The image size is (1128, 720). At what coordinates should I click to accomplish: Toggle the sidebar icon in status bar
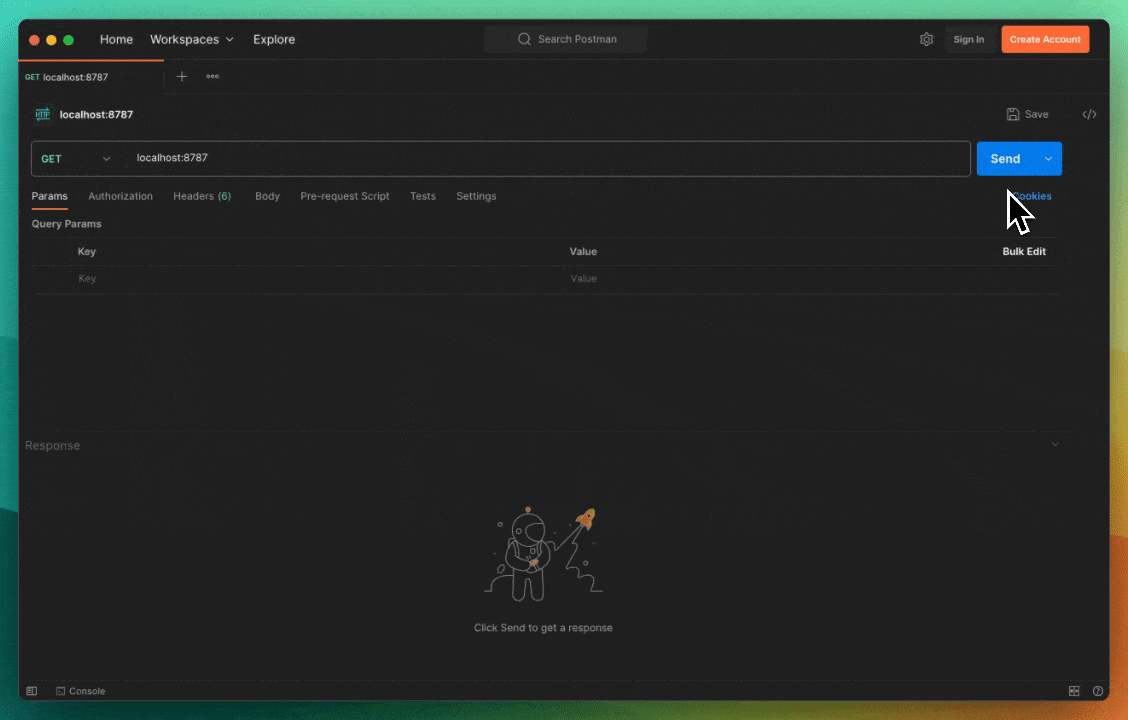(x=32, y=691)
